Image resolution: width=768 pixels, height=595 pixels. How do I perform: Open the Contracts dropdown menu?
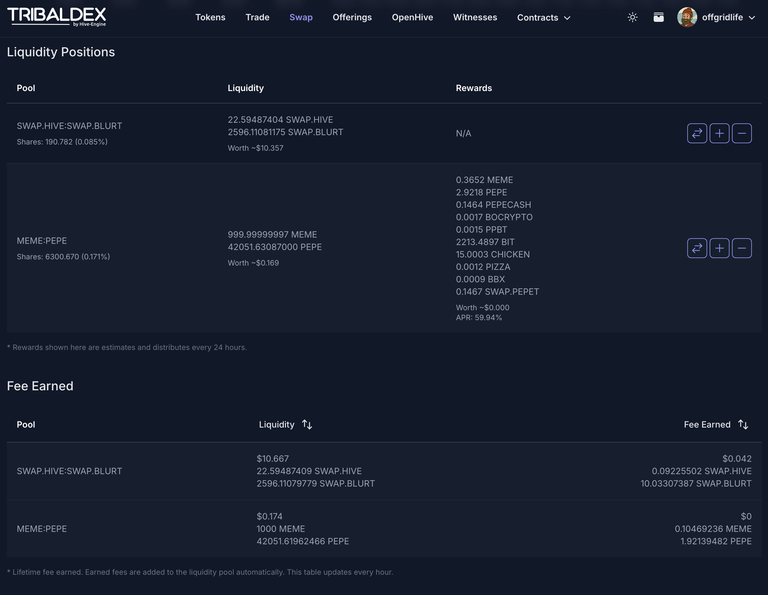544,18
